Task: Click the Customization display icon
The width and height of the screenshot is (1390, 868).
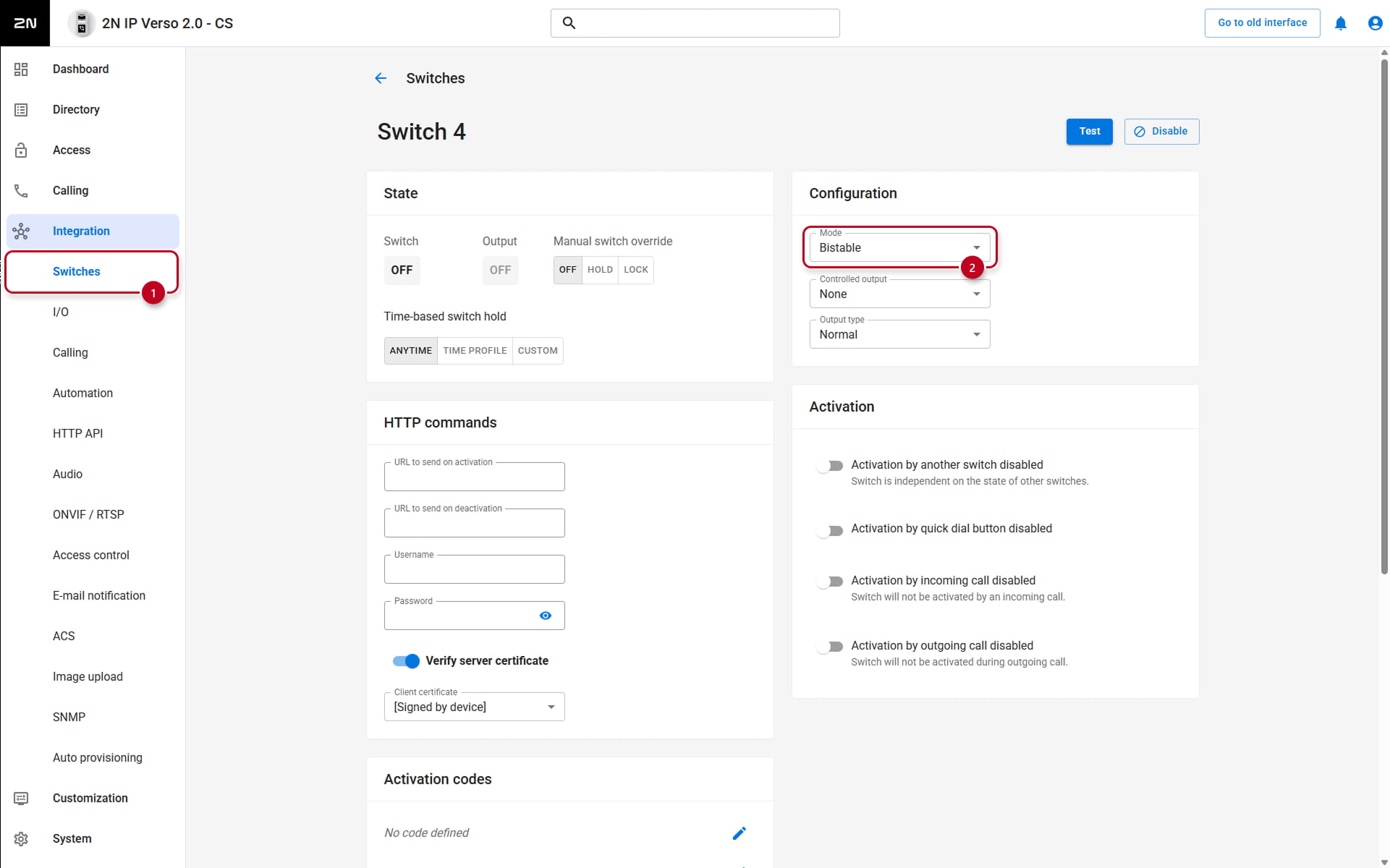Action: click(x=21, y=798)
